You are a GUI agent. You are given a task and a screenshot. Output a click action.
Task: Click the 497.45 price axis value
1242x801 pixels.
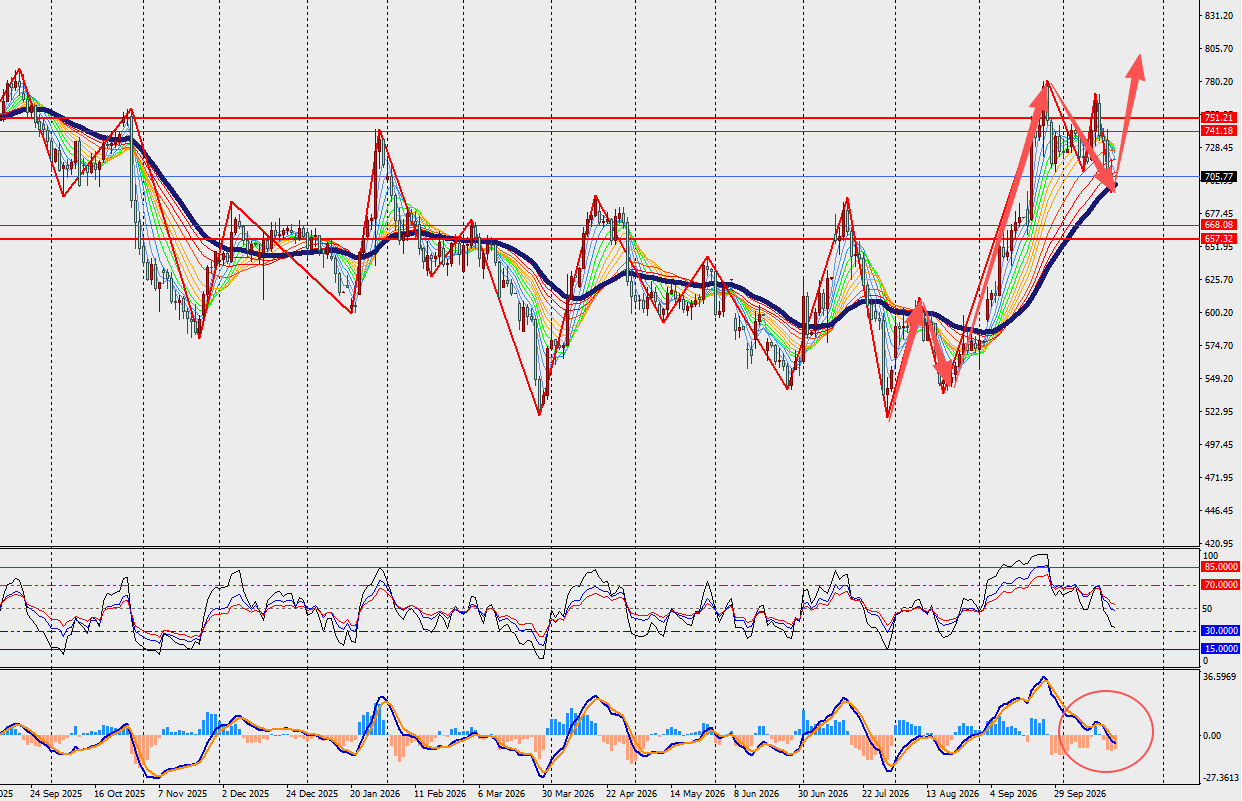pyautogui.click(x=1218, y=445)
